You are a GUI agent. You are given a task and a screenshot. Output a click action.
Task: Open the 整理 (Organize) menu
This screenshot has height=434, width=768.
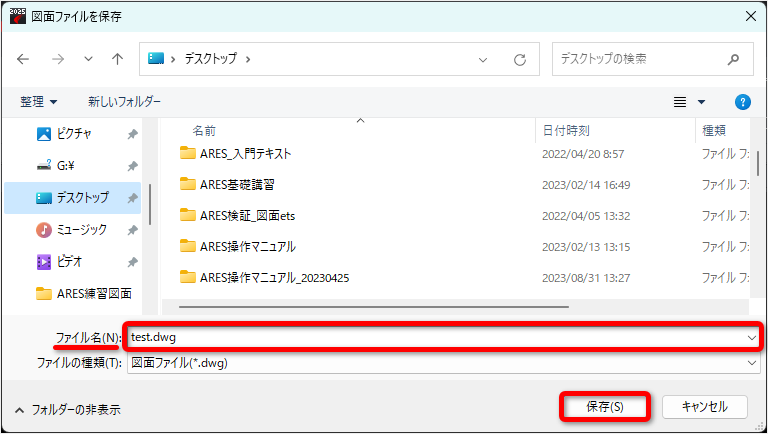pyautogui.click(x=39, y=102)
